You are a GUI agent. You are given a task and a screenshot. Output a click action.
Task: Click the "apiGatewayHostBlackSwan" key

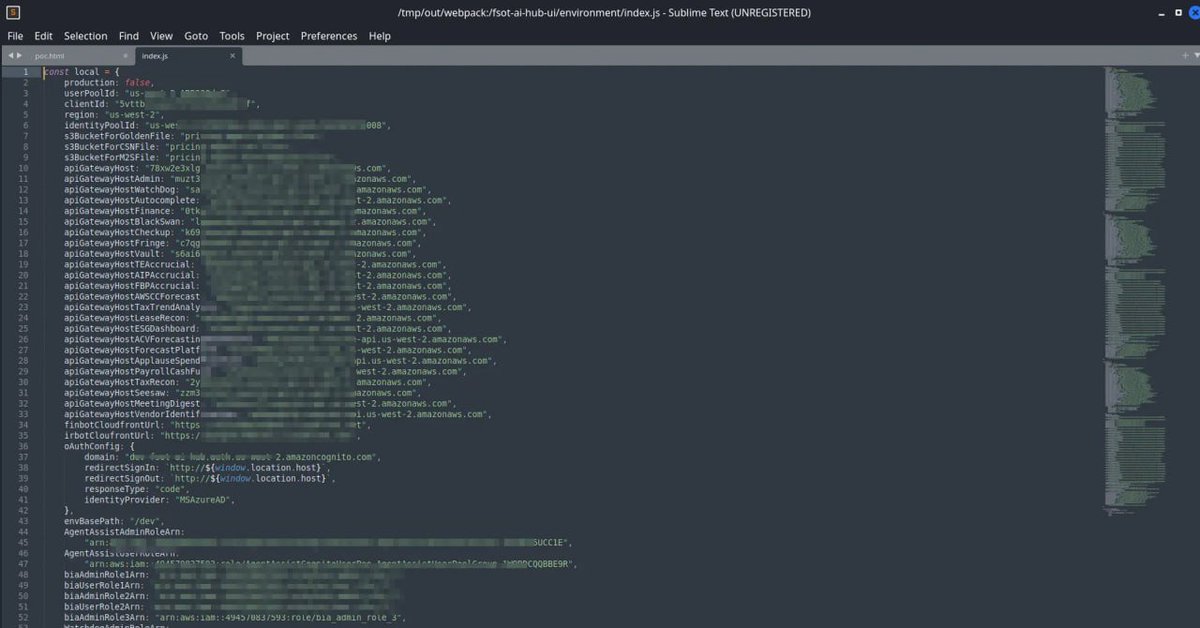click(124, 222)
